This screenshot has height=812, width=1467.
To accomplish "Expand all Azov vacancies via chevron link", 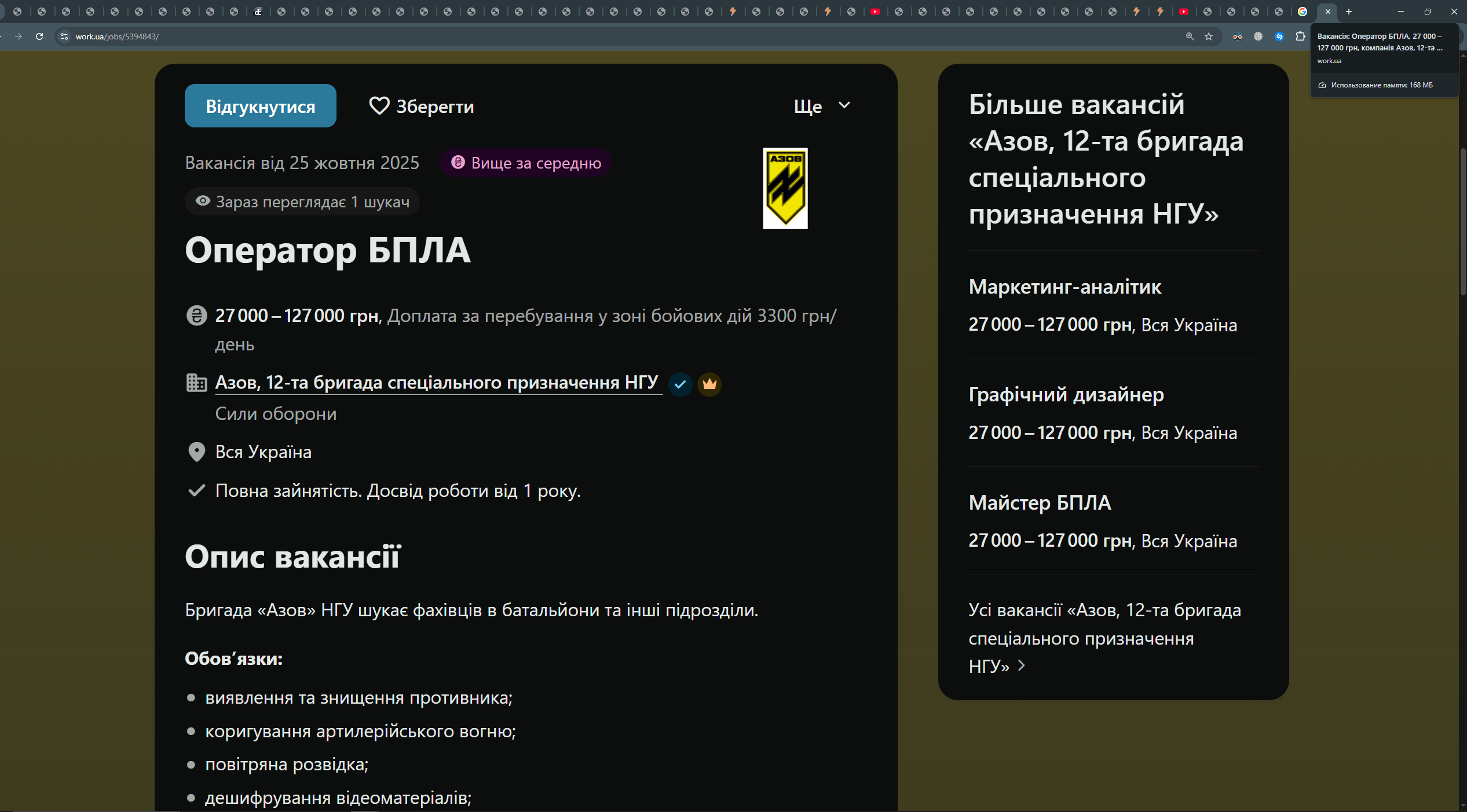I will (1022, 666).
